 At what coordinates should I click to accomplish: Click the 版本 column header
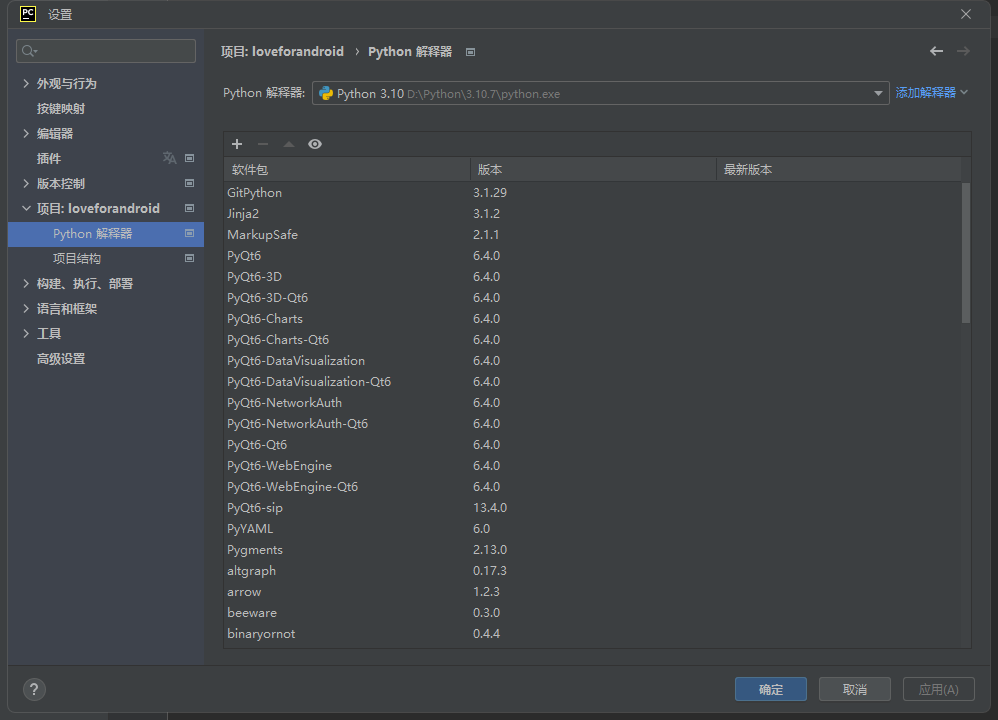click(x=593, y=169)
